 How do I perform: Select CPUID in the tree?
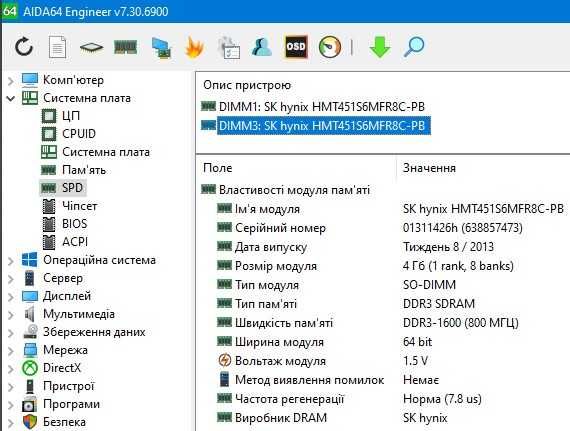pyautogui.click(x=69, y=134)
